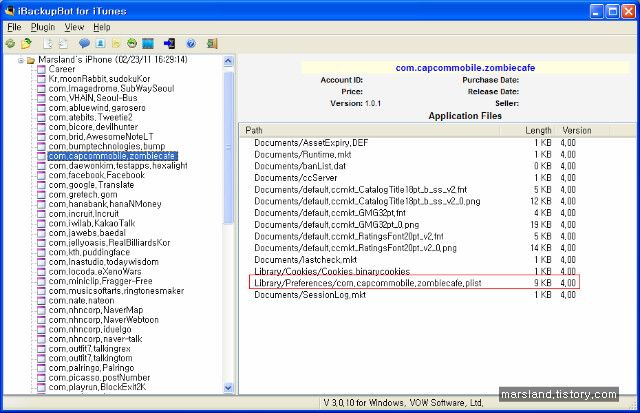The height and width of the screenshot is (413, 640).
Task: Click the green globe toolbar icon
Action: (132, 43)
